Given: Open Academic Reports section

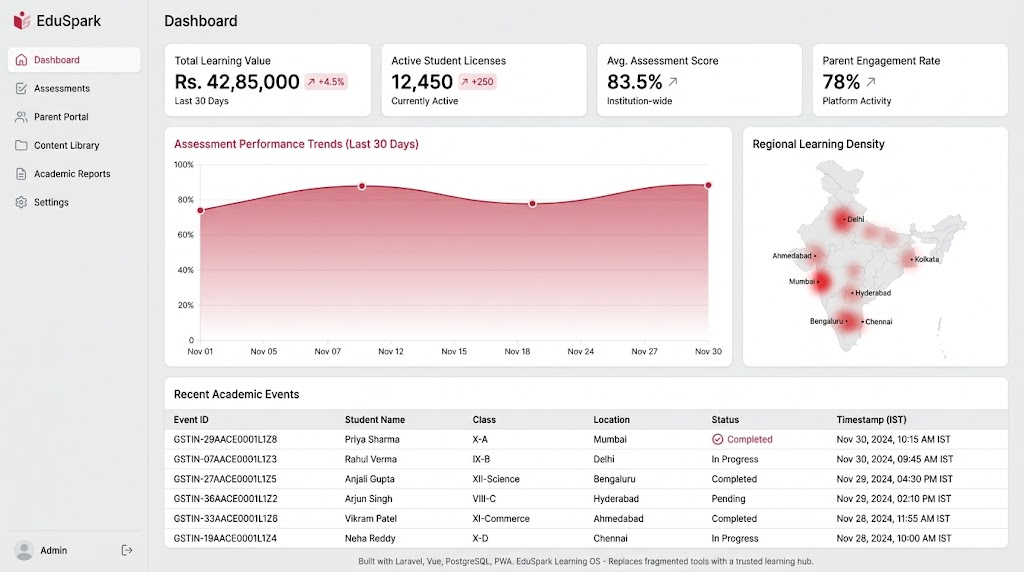Looking at the screenshot, I should point(74,174).
